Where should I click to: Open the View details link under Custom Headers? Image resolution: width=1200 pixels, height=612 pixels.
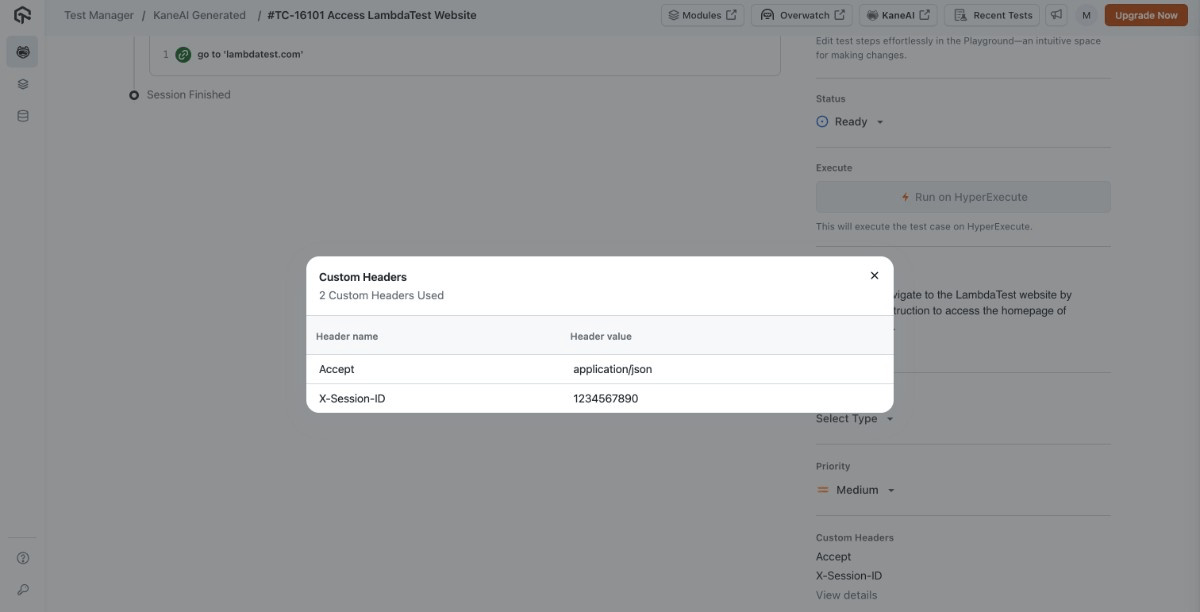[845, 594]
